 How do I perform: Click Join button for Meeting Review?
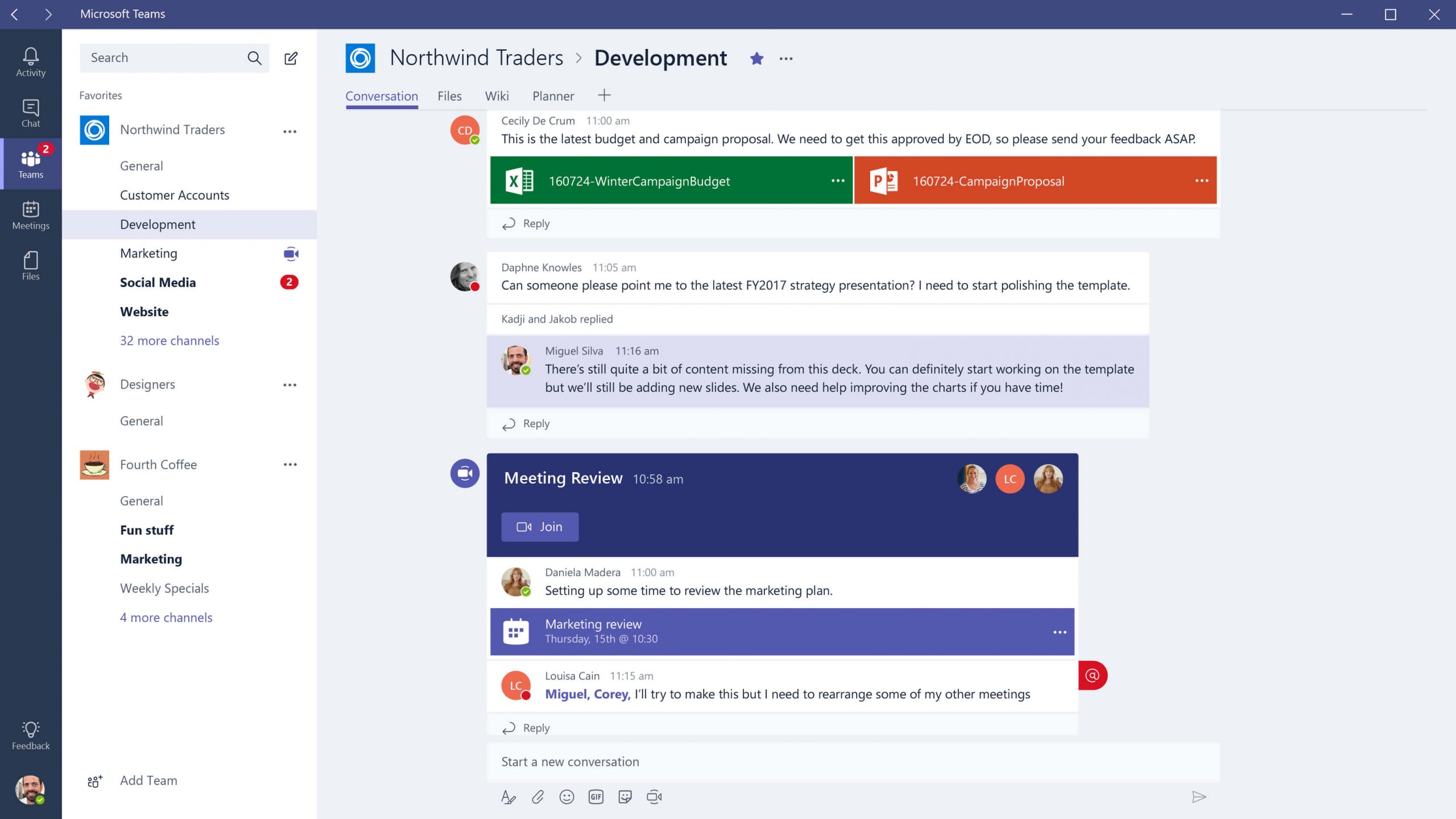point(539,526)
